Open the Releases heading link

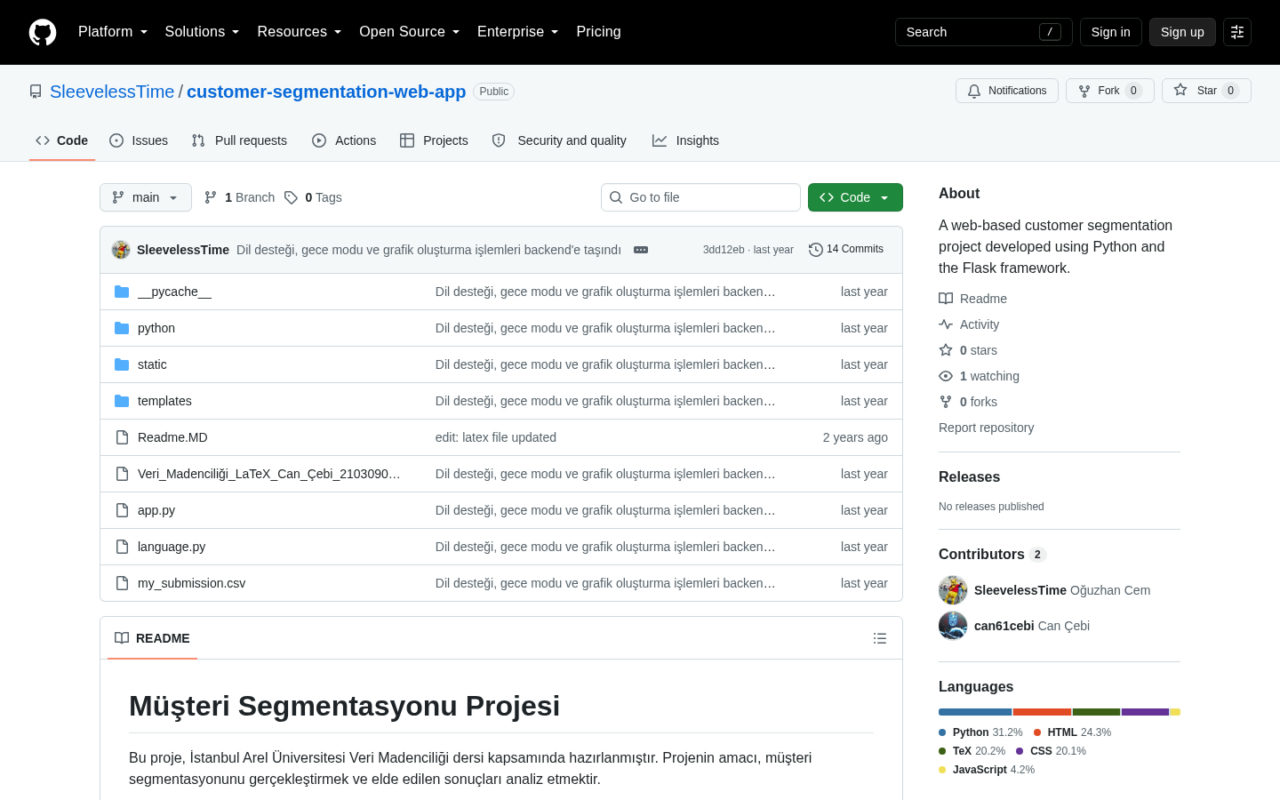[969, 477]
